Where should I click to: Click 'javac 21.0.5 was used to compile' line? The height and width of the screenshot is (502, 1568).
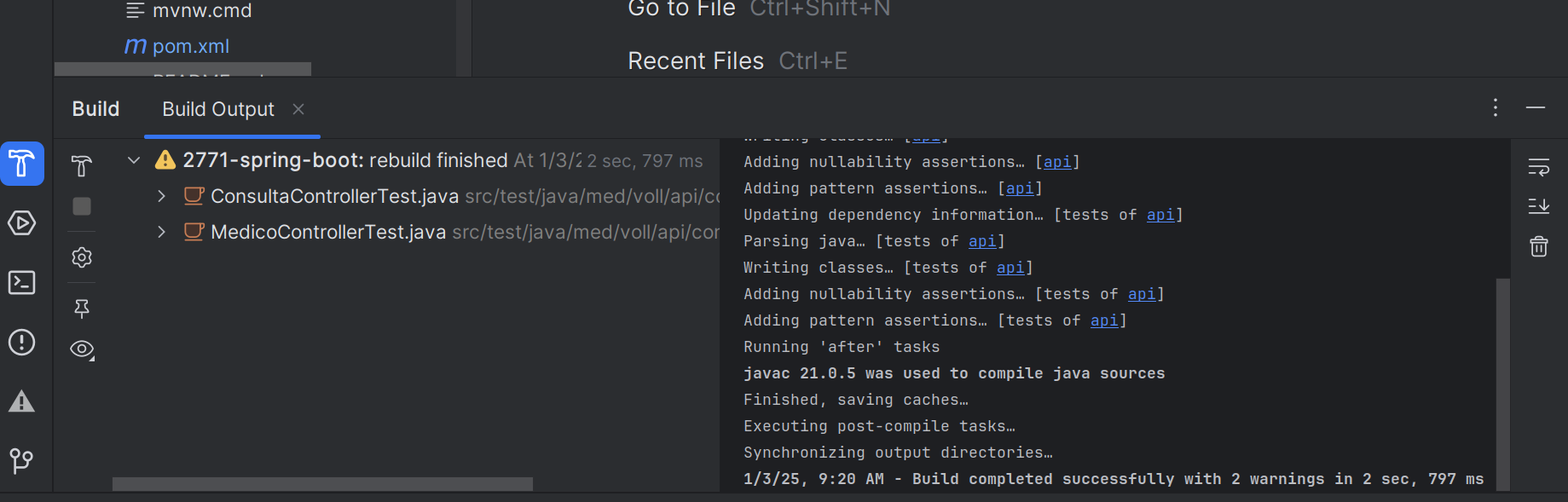click(x=954, y=373)
